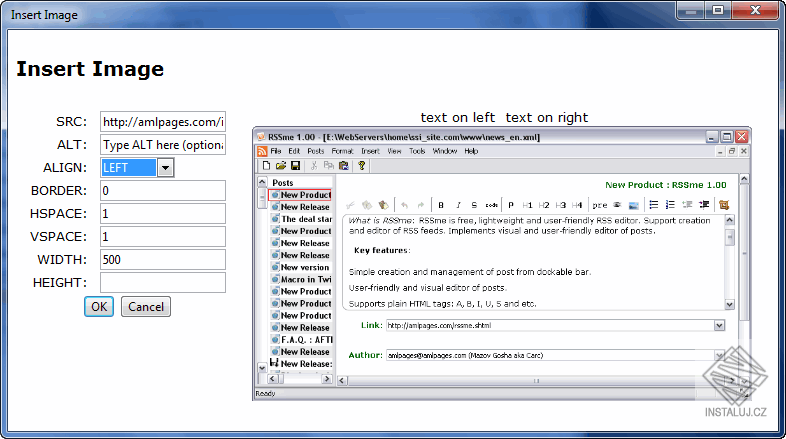The width and height of the screenshot is (786, 439).
Task: Click into the ALT text field
Action: [163, 145]
